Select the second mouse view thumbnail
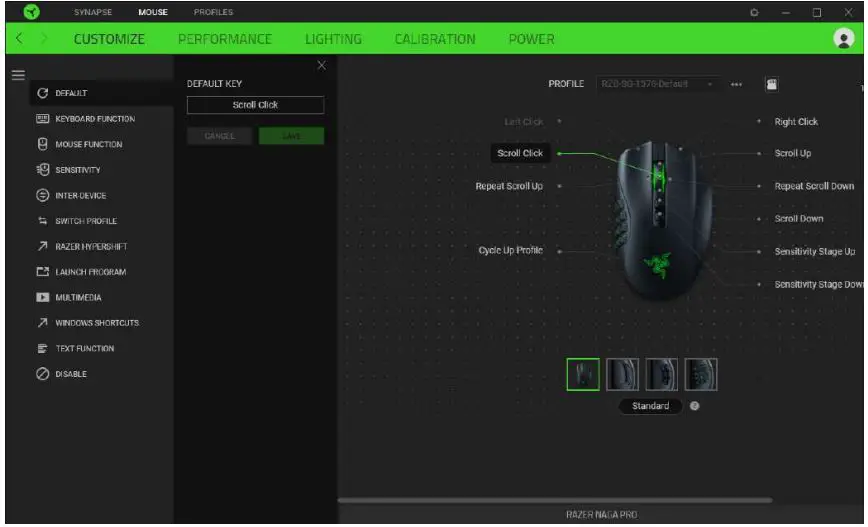The height and width of the screenshot is (527, 868). (622, 375)
